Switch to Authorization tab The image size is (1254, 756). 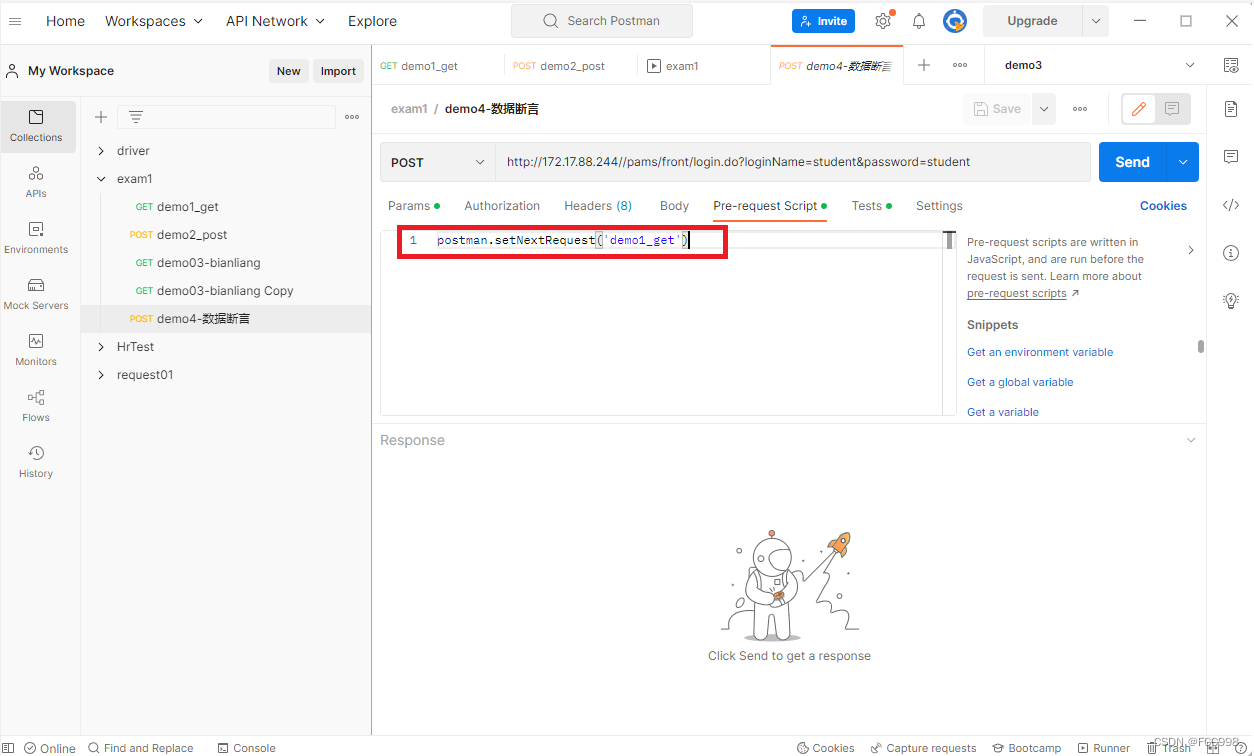pos(502,206)
